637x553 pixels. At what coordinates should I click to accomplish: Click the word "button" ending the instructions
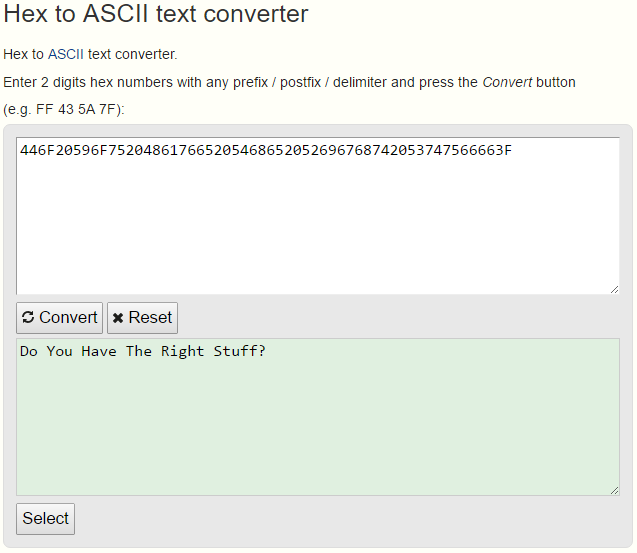click(556, 82)
